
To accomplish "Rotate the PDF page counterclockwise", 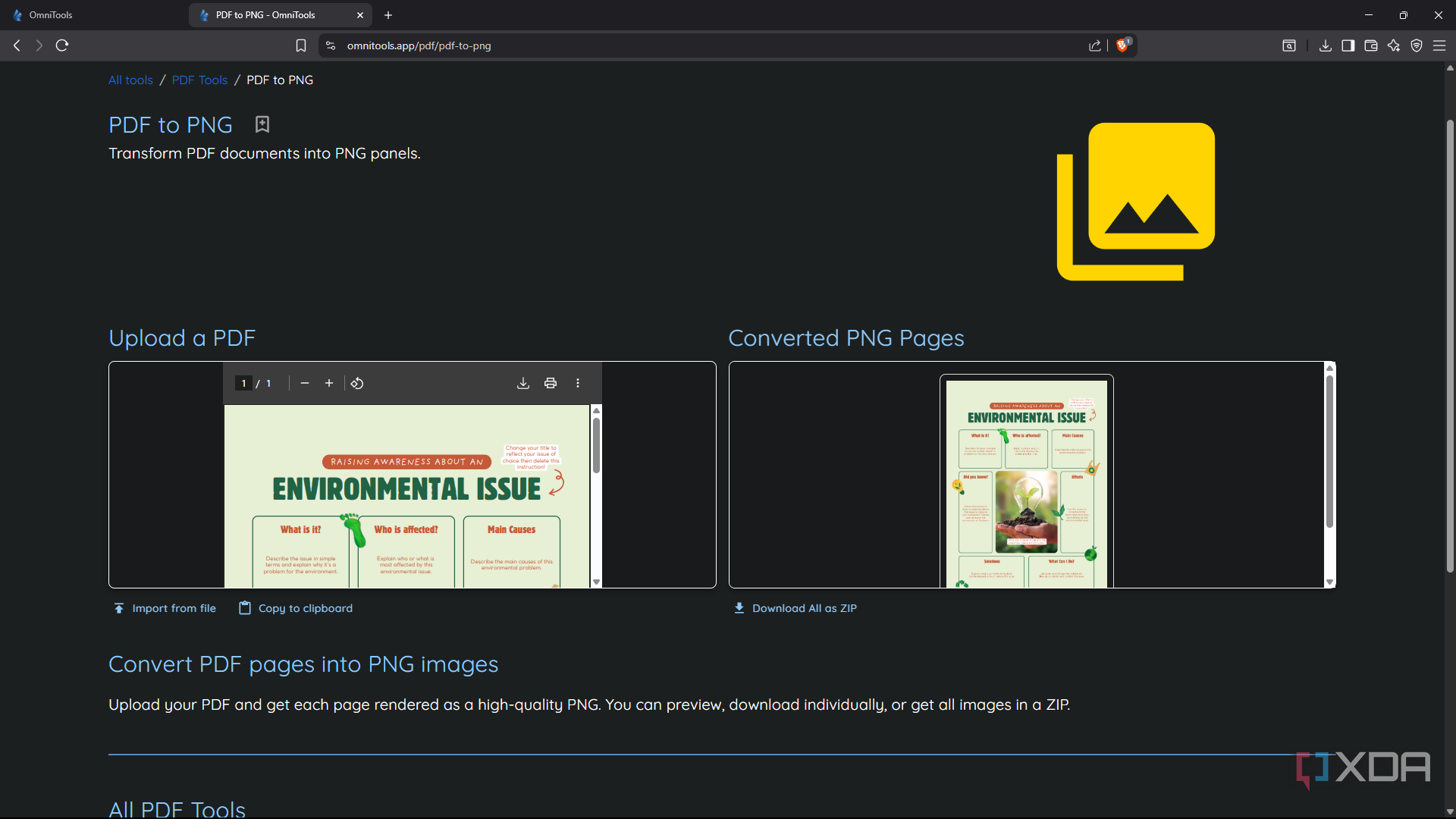I will pyautogui.click(x=357, y=384).
